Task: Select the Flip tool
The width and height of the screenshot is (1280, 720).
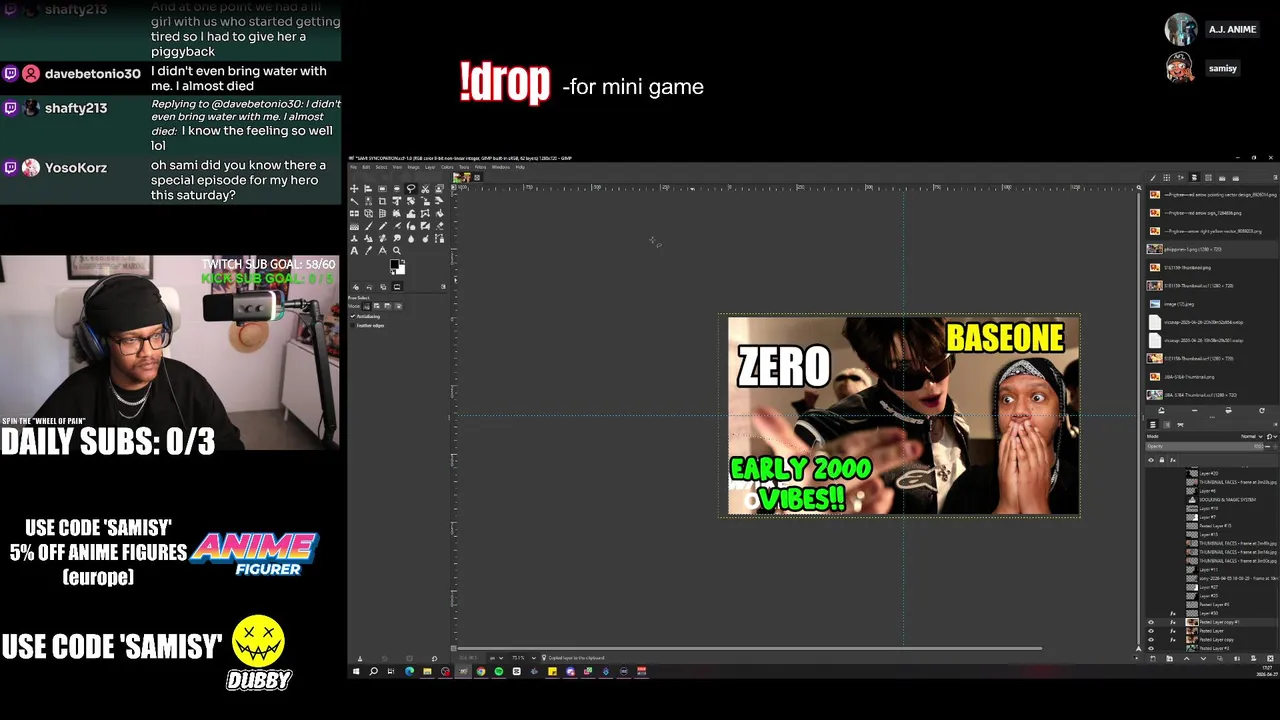Action: pyautogui.click(x=354, y=213)
